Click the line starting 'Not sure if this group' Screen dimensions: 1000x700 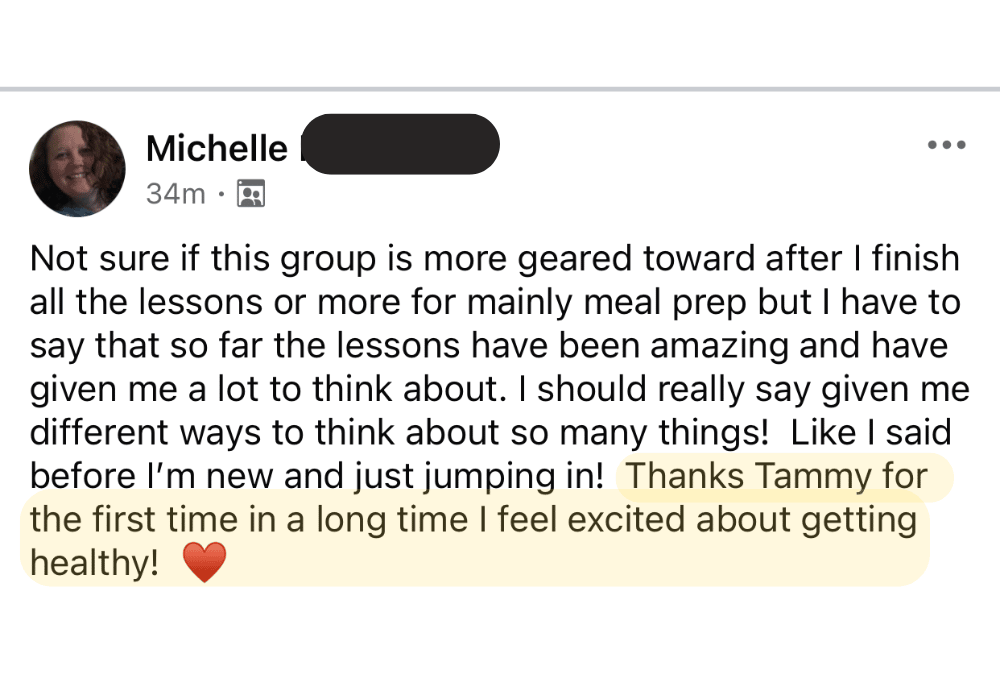(x=494, y=259)
